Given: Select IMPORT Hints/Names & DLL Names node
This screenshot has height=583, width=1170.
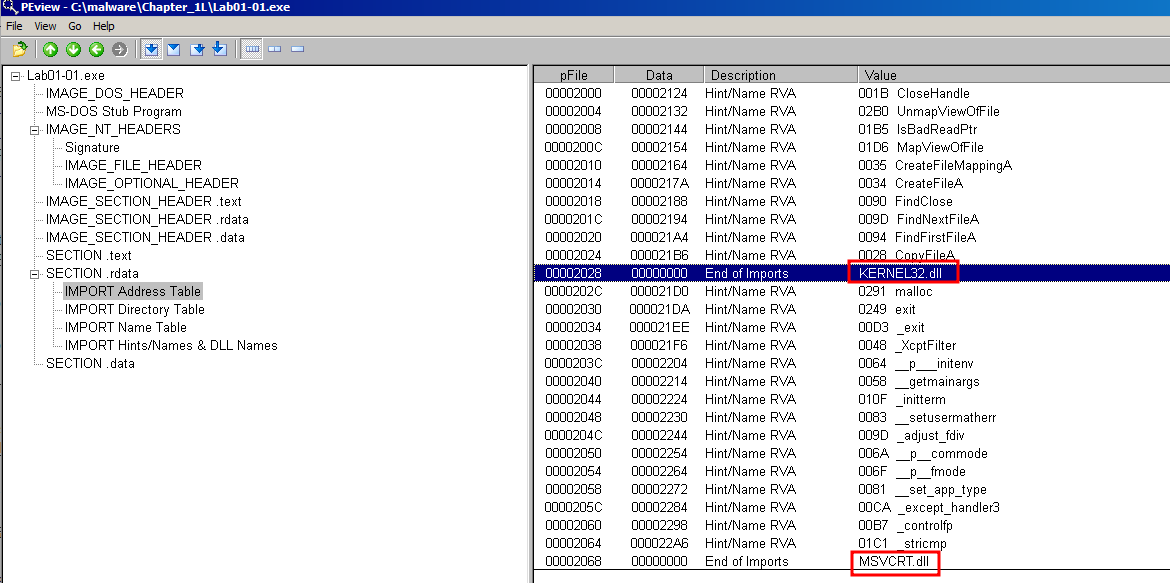Looking at the screenshot, I should point(172,346).
